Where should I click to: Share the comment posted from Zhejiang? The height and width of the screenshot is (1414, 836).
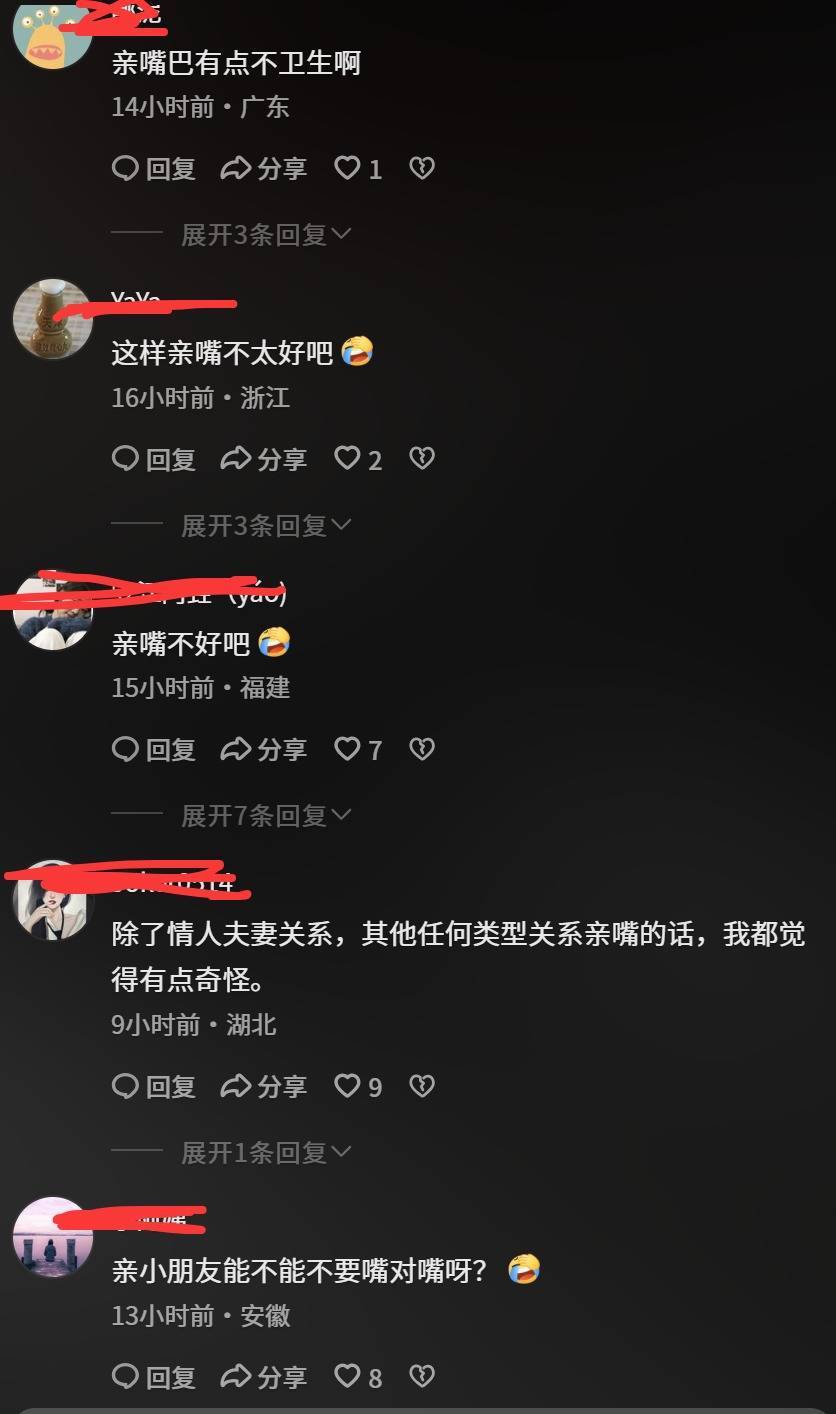[x=263, y=460]
